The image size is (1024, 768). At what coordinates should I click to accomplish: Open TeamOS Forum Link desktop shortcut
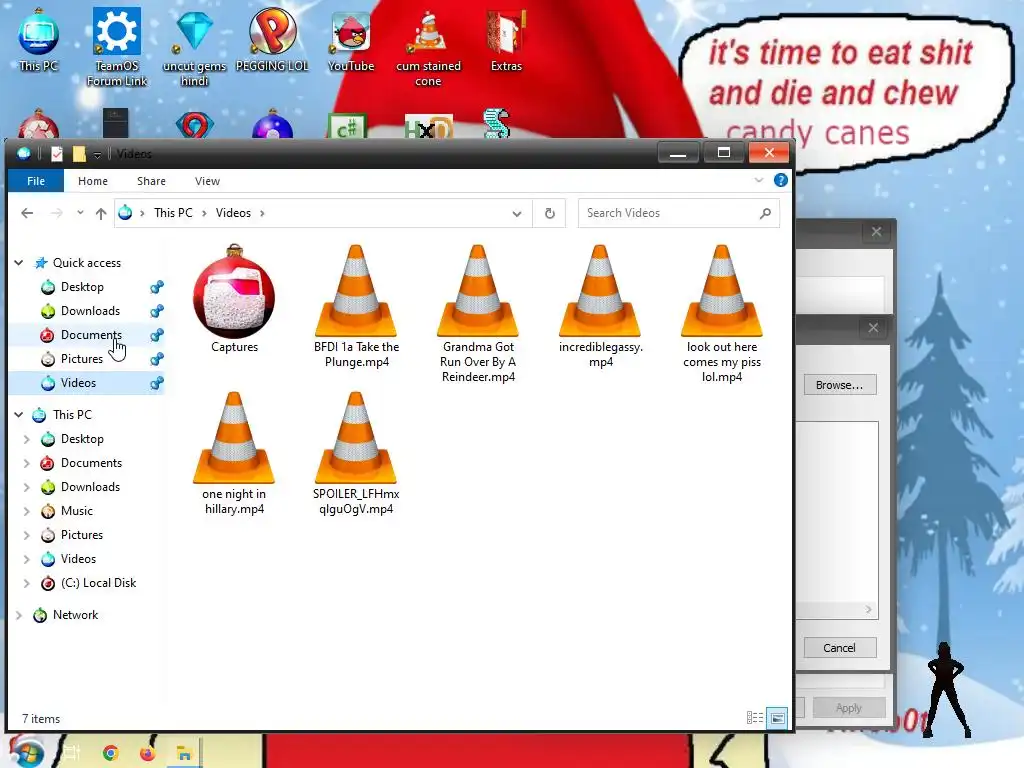click(x=117, y=47)
